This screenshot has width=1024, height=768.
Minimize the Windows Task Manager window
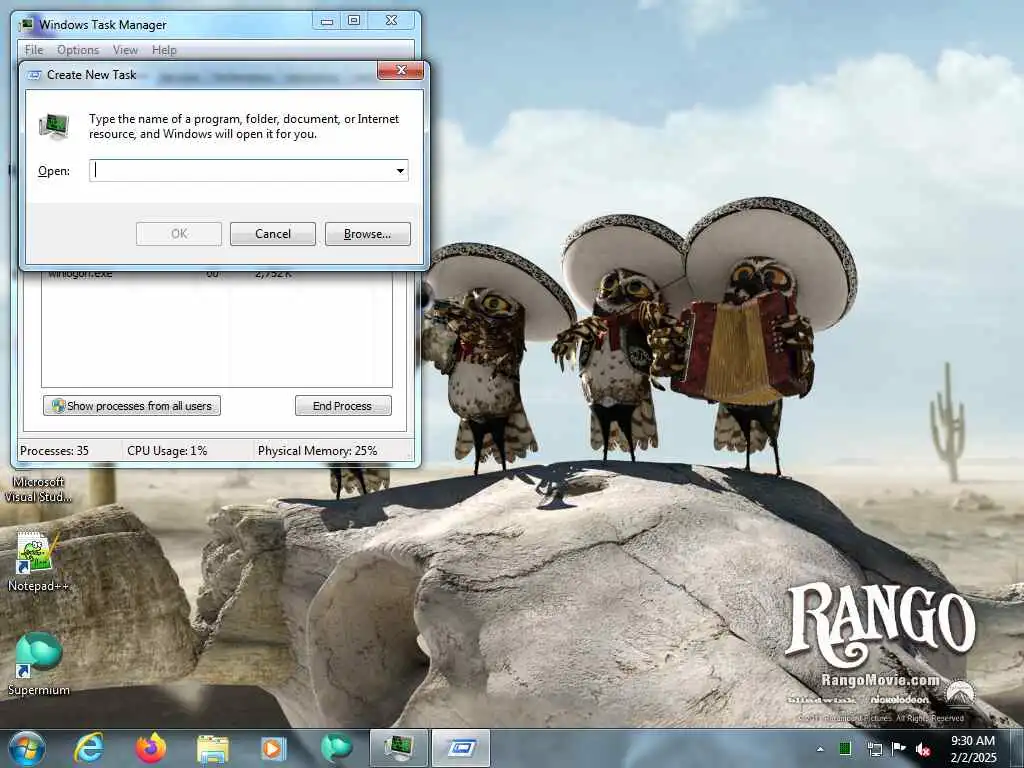point(327,21)
